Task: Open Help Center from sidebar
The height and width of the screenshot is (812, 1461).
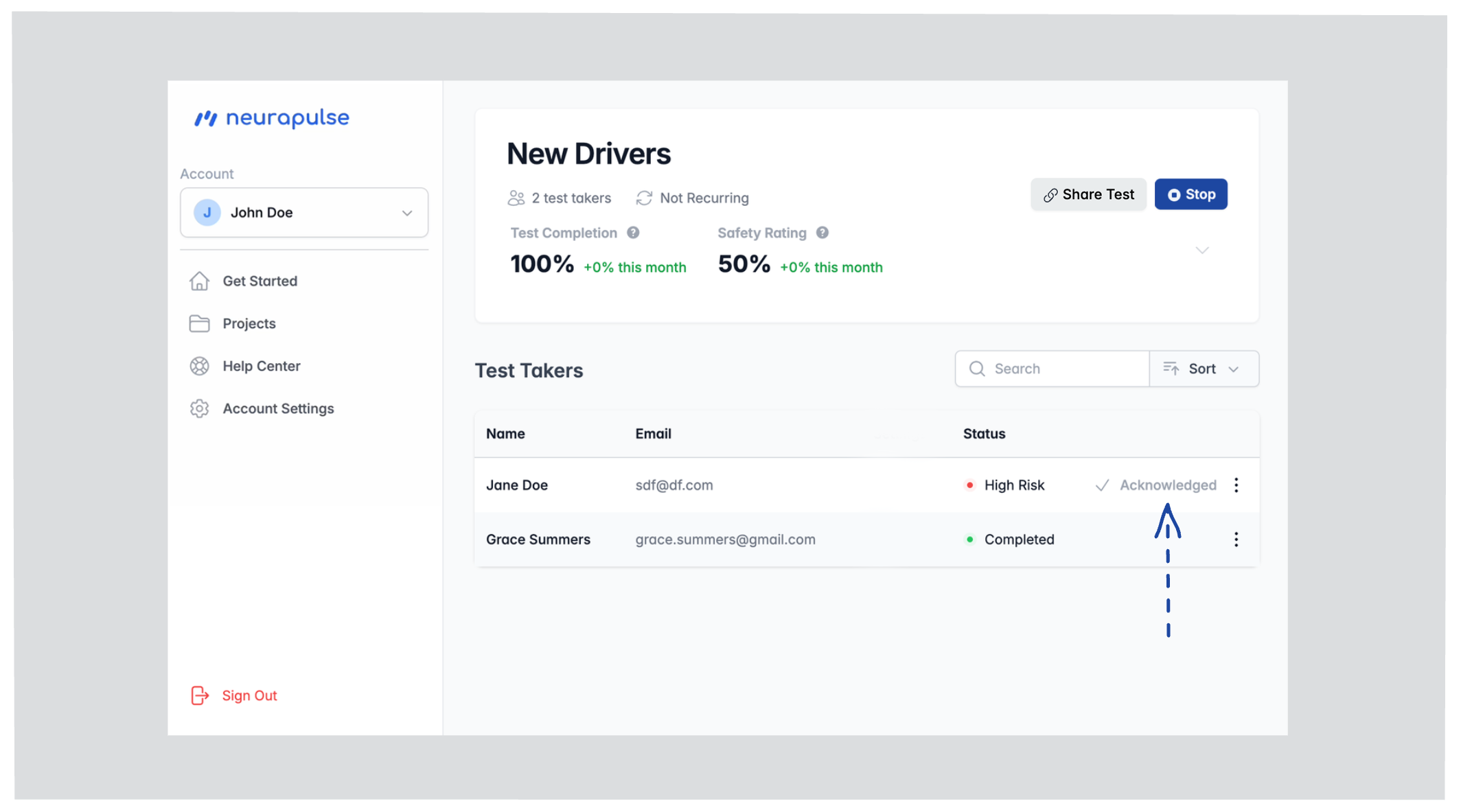Action: point(261,367)
